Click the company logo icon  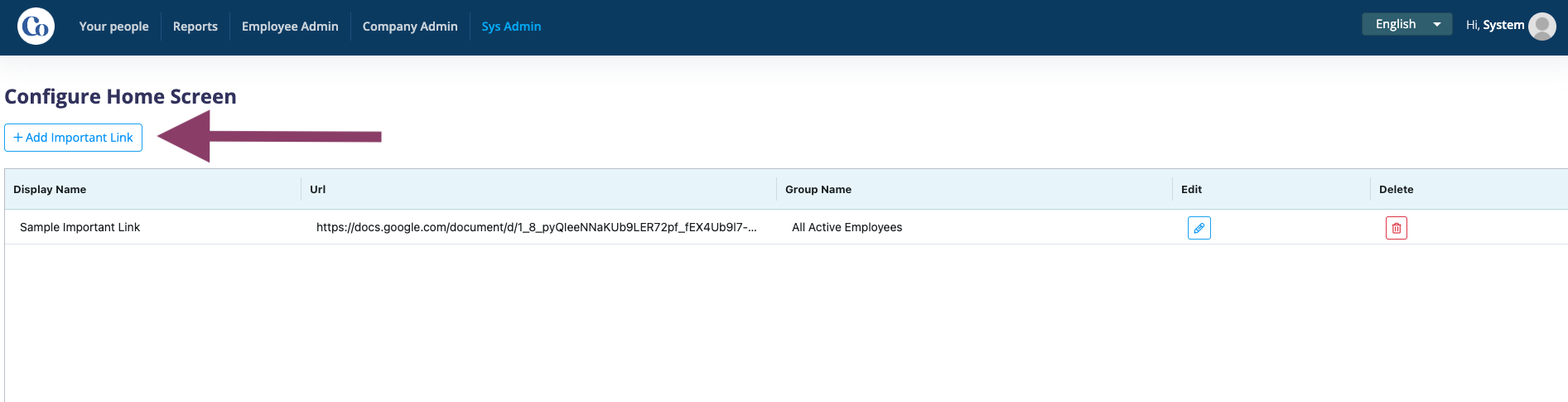36,27
